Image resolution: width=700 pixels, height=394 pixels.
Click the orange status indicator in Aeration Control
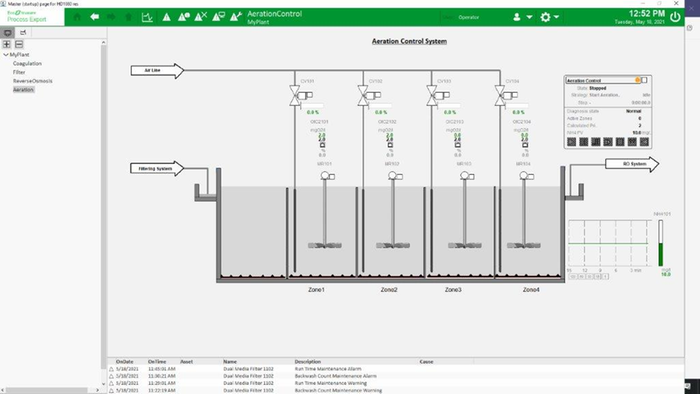638,80
